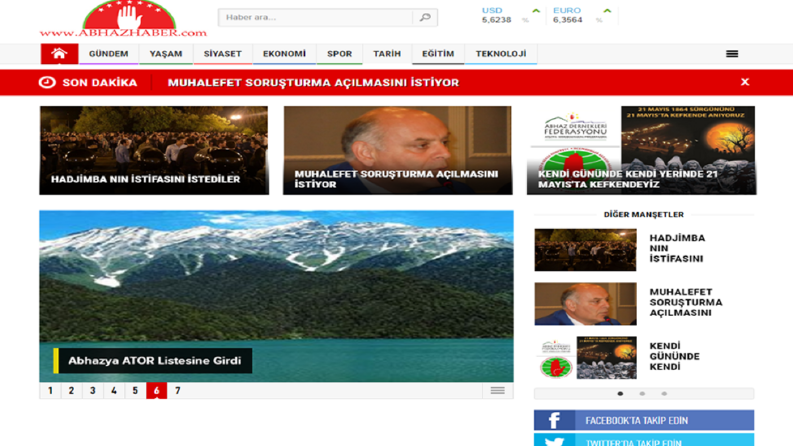Open the red home icon tab
Viewport: 793px width, 446px height.
pos(59,54)
